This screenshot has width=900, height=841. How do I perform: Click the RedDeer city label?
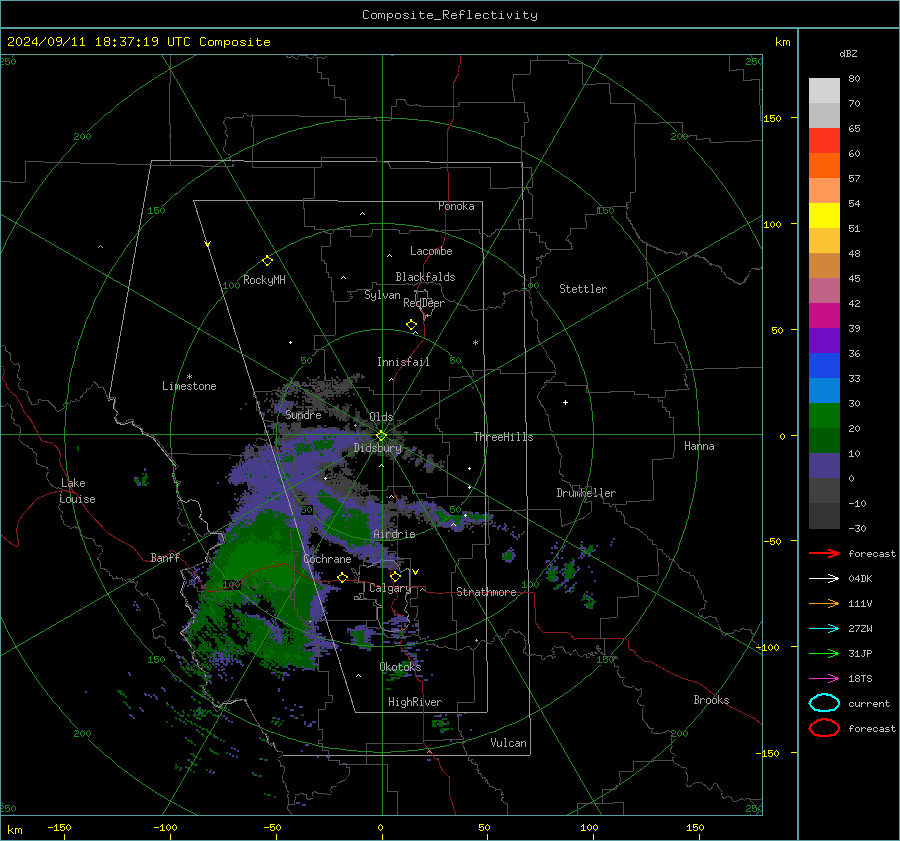coord(424,303)
